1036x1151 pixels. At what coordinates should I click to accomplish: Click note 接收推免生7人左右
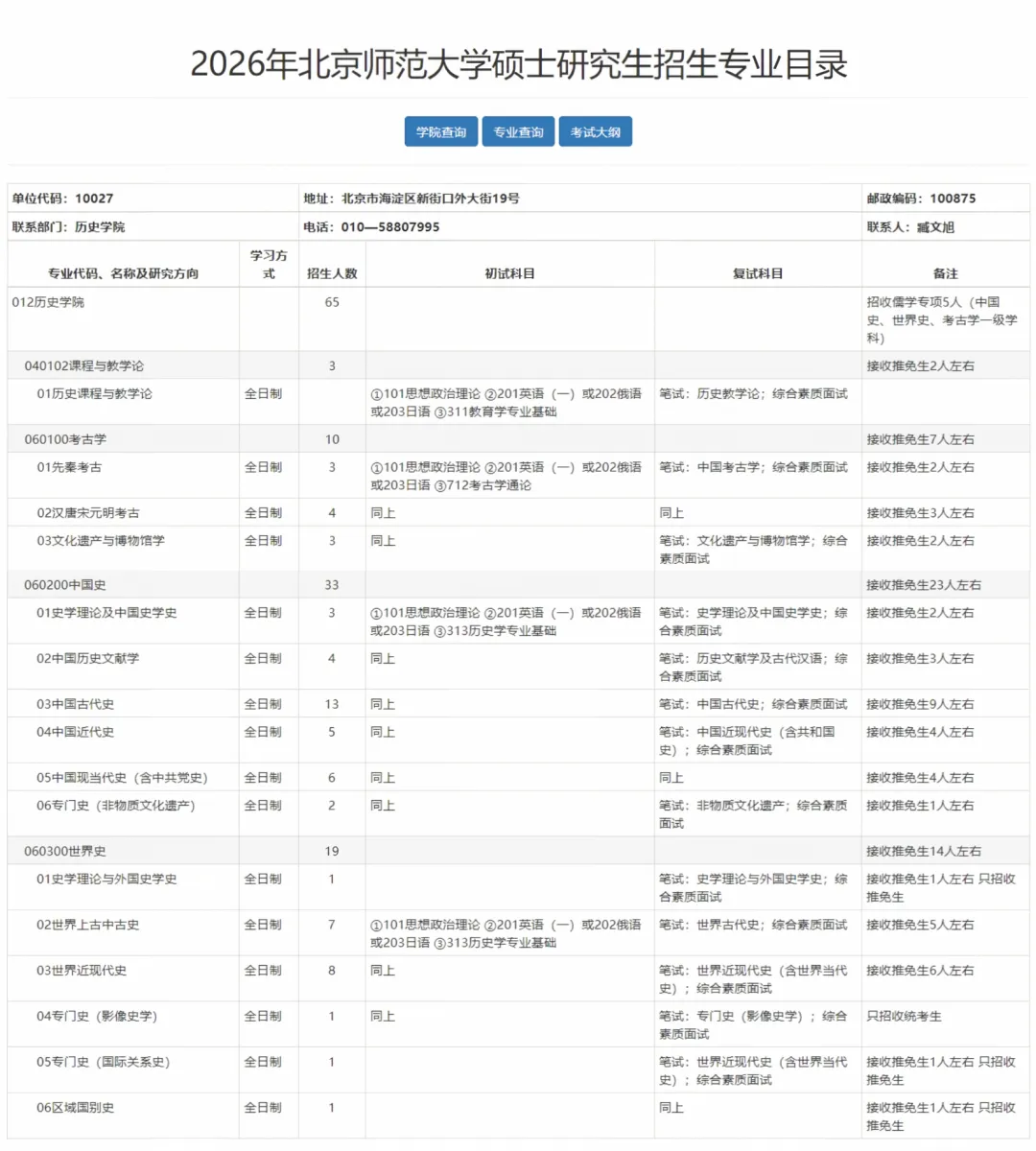pyautogui.click(x=920, y=439)
